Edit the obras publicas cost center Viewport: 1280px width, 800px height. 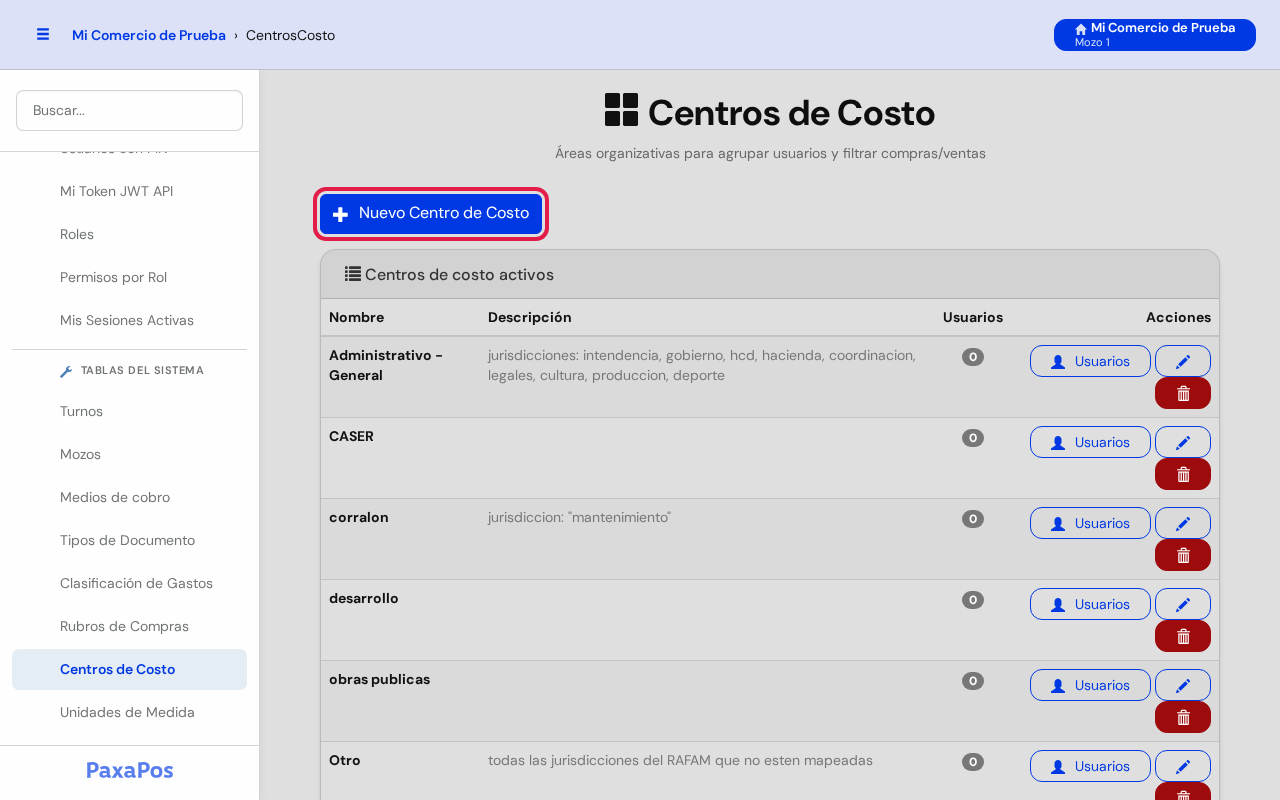click(1183, 685)
